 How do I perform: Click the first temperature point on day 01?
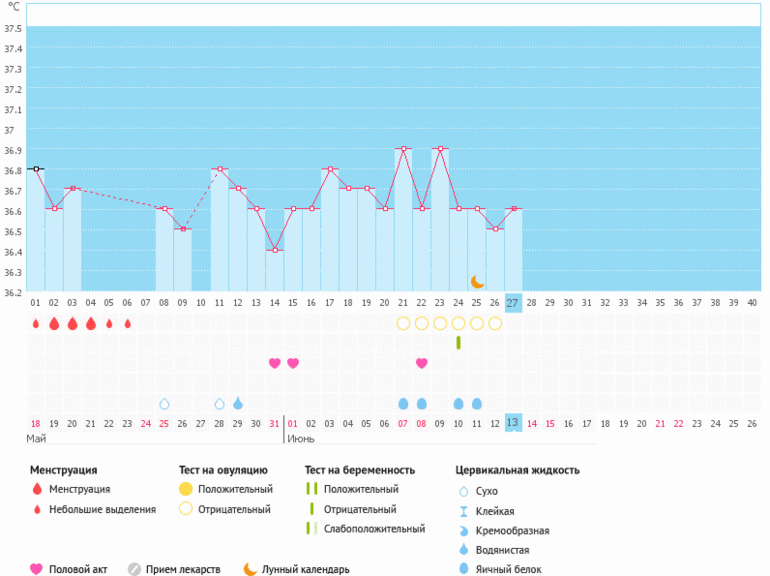click(x=36, y=169)
